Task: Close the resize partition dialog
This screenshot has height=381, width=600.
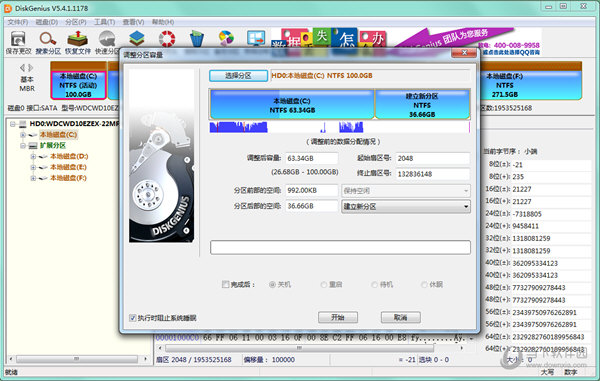Action: click(x=464, y=52)
